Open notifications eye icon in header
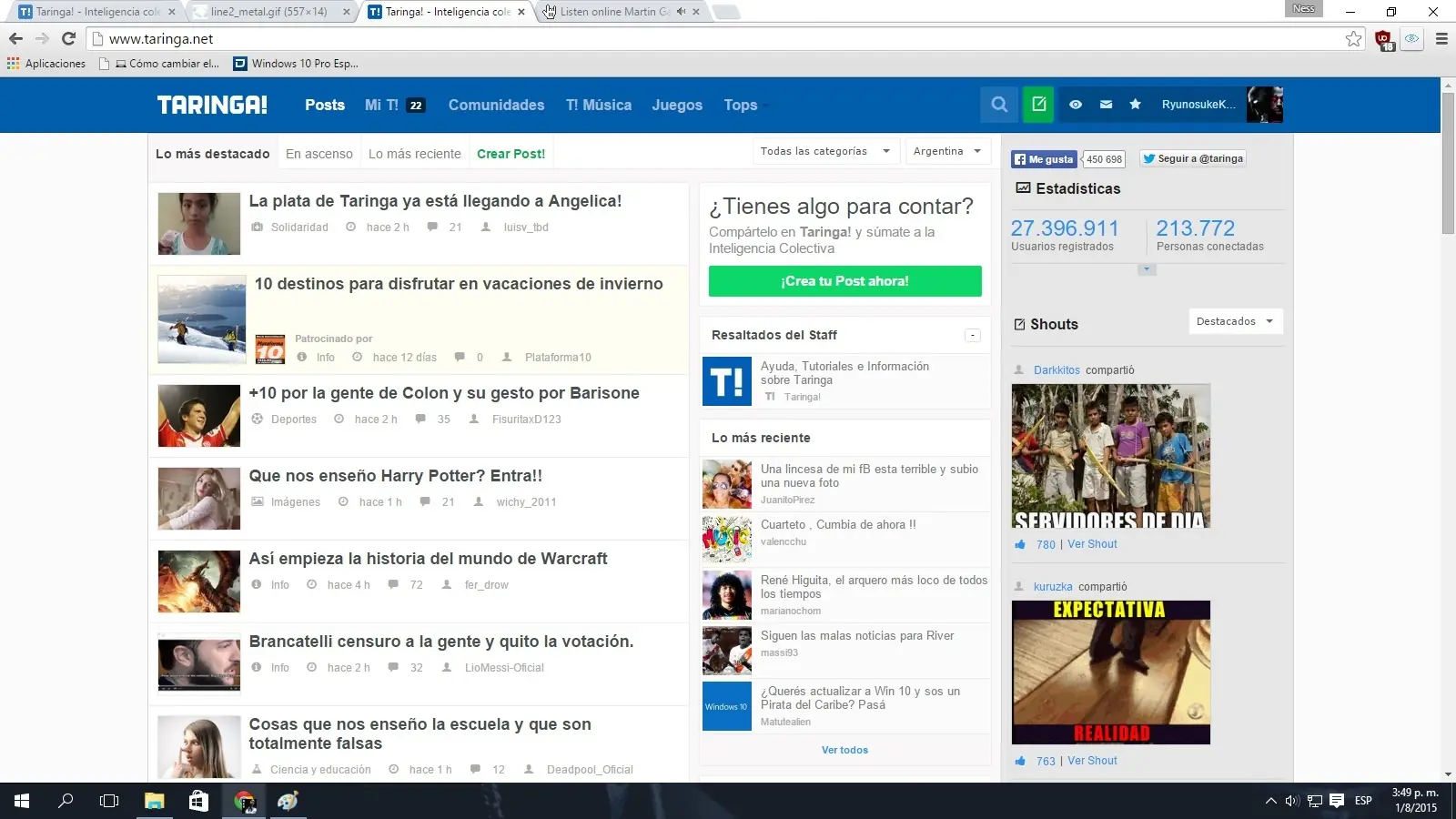Screen dimensions: 1456x819 tap(1076, 105)
